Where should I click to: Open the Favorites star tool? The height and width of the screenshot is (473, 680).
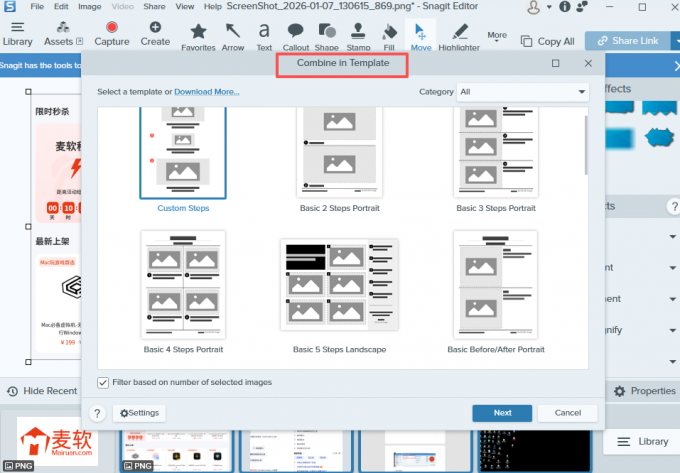(198, 33)
